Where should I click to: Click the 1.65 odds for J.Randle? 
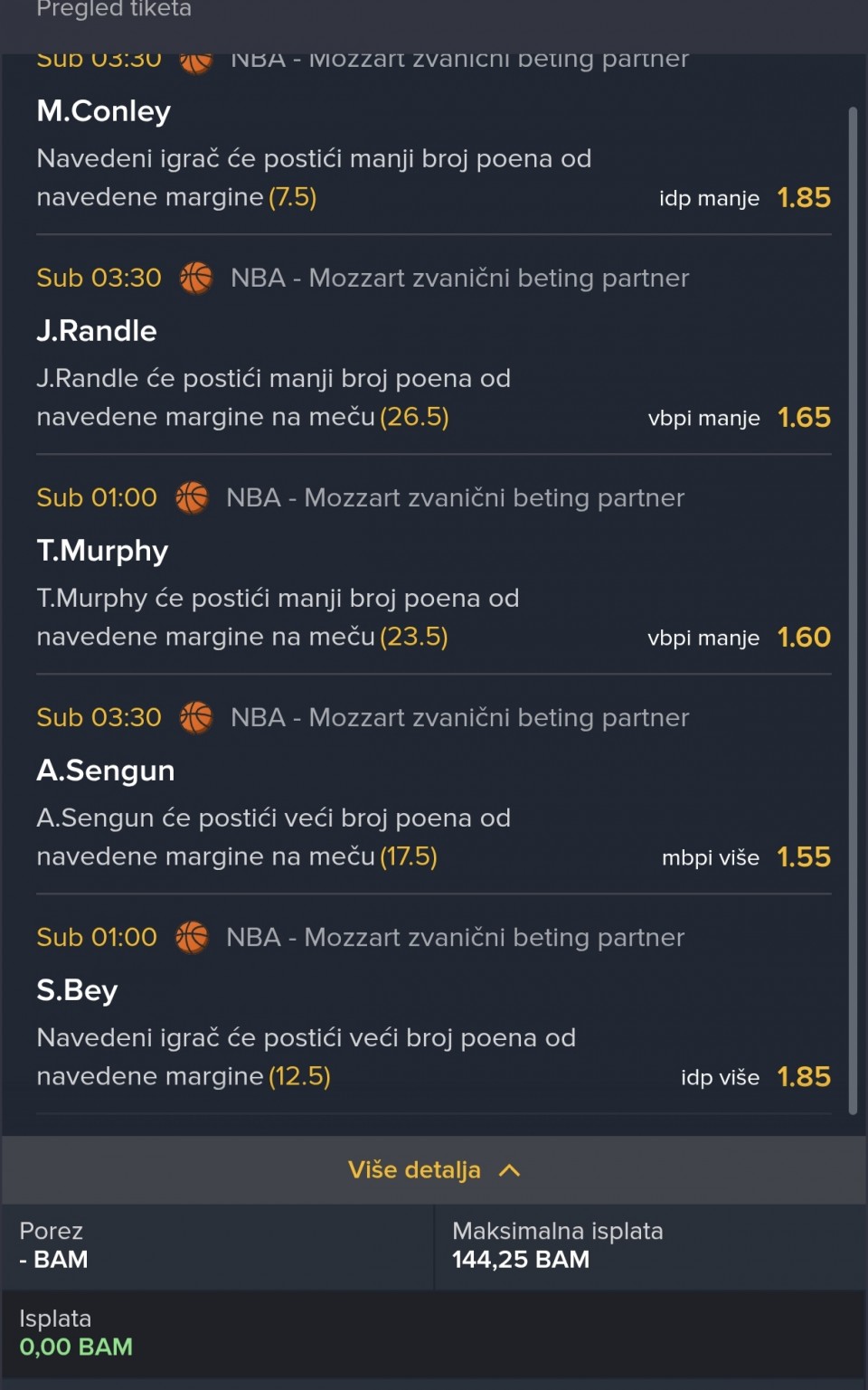tap(804, 417)
